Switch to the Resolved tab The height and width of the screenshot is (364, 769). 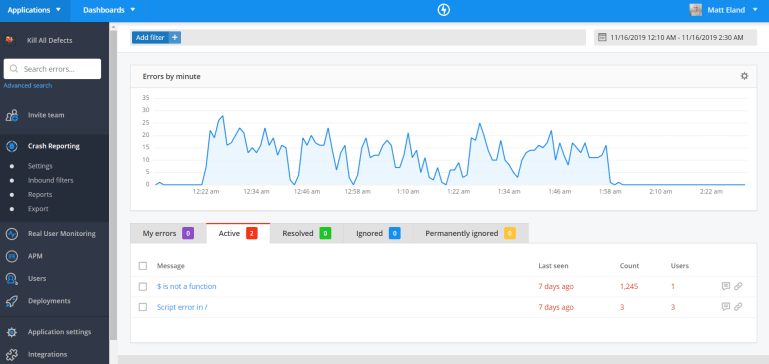(x=307, y=234)
